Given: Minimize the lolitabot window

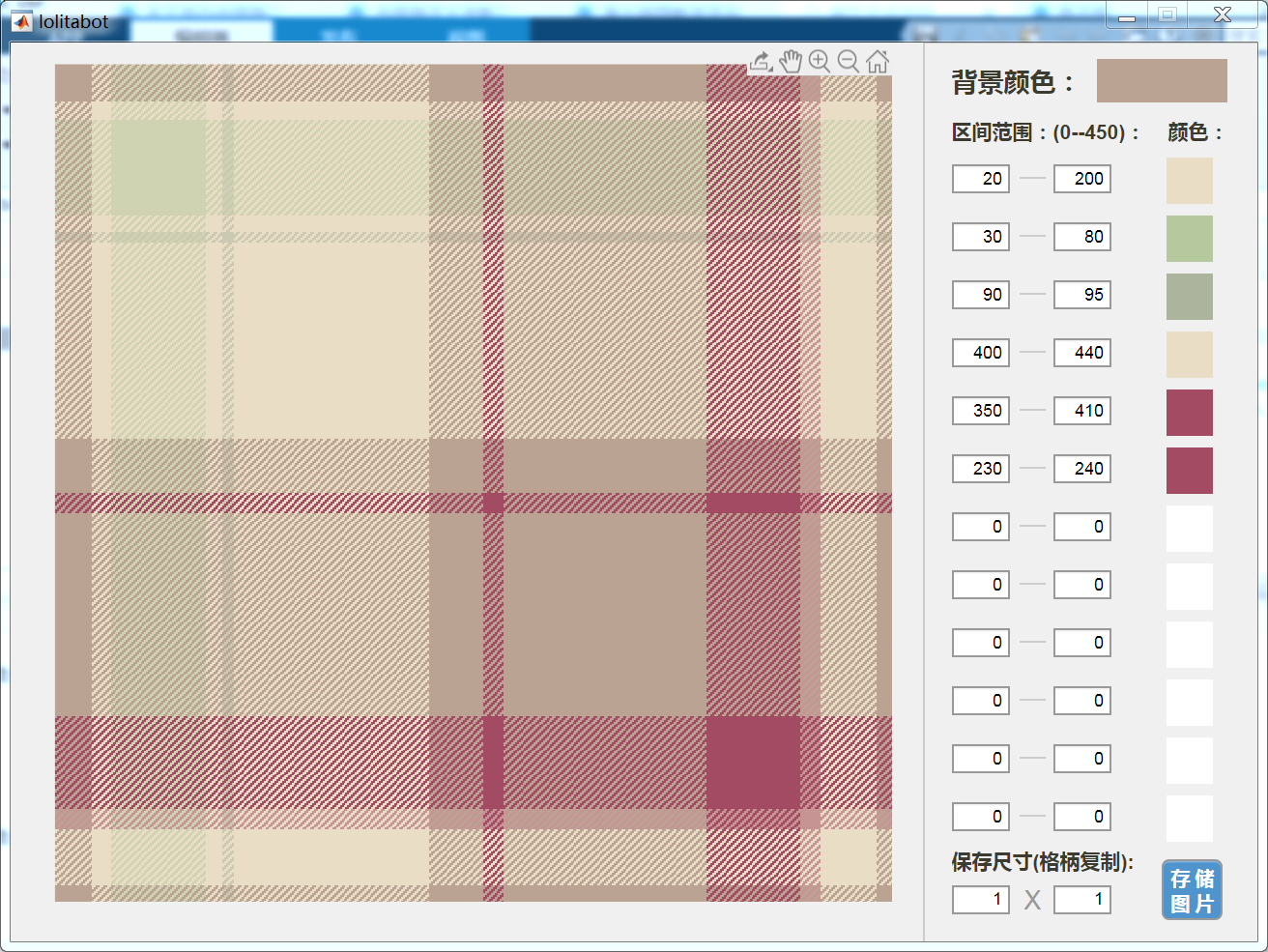Looking at the screenshot, I should [1127, 15].
